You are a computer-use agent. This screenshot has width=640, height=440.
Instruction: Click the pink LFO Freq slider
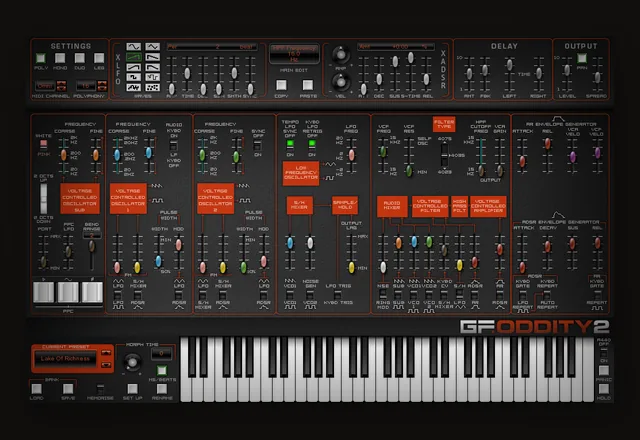click(x=351, y=155)
